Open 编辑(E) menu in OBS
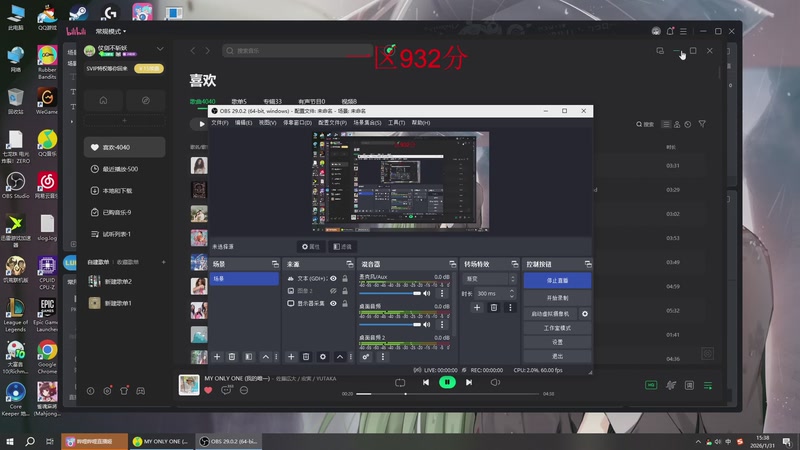Viewport: 800px width, 450px height. (243, 123)
